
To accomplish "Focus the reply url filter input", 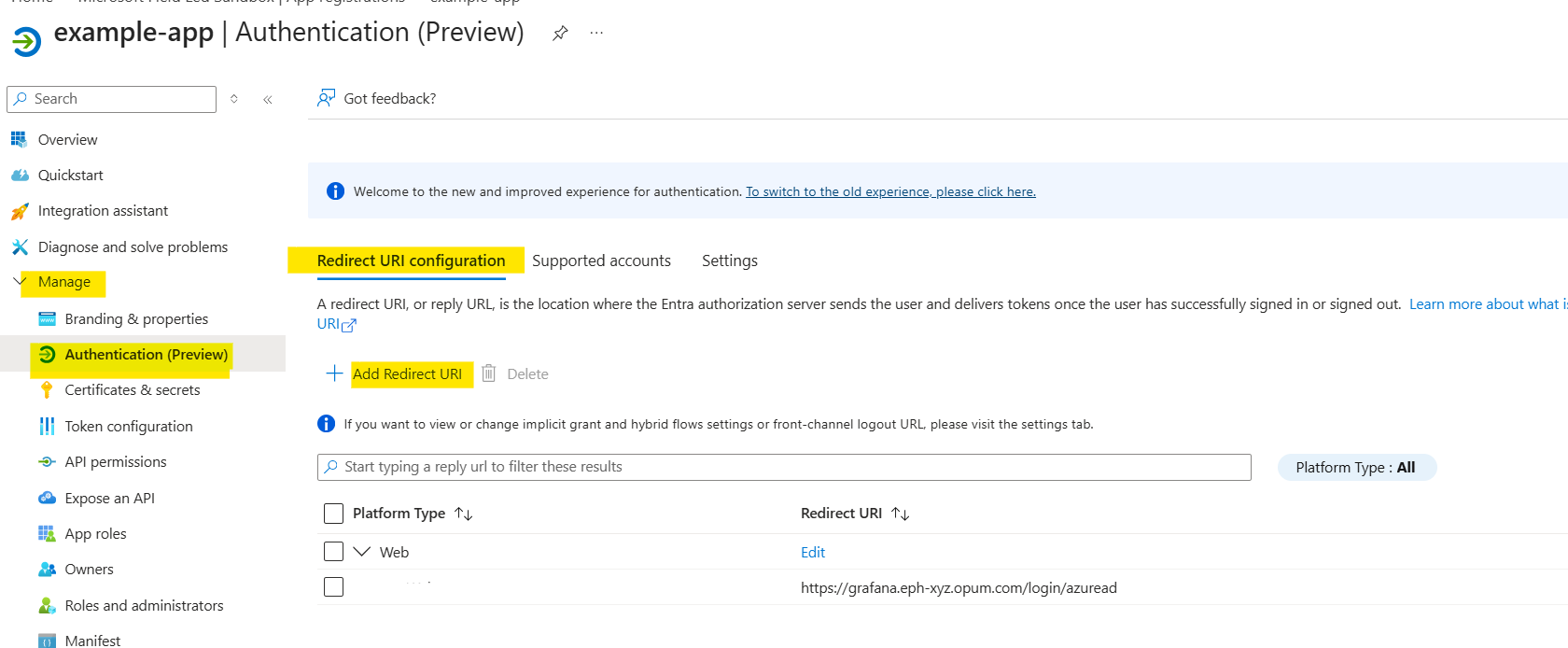I will click(x=784, y=467).
